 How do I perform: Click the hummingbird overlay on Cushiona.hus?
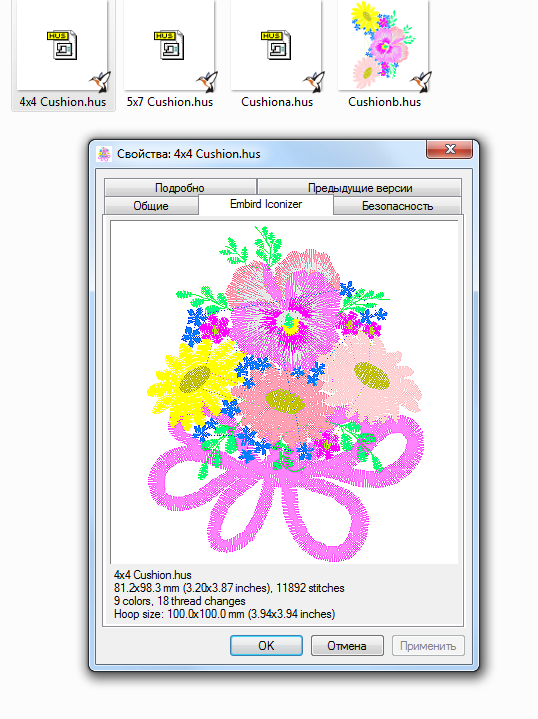[x=315, y=81]
